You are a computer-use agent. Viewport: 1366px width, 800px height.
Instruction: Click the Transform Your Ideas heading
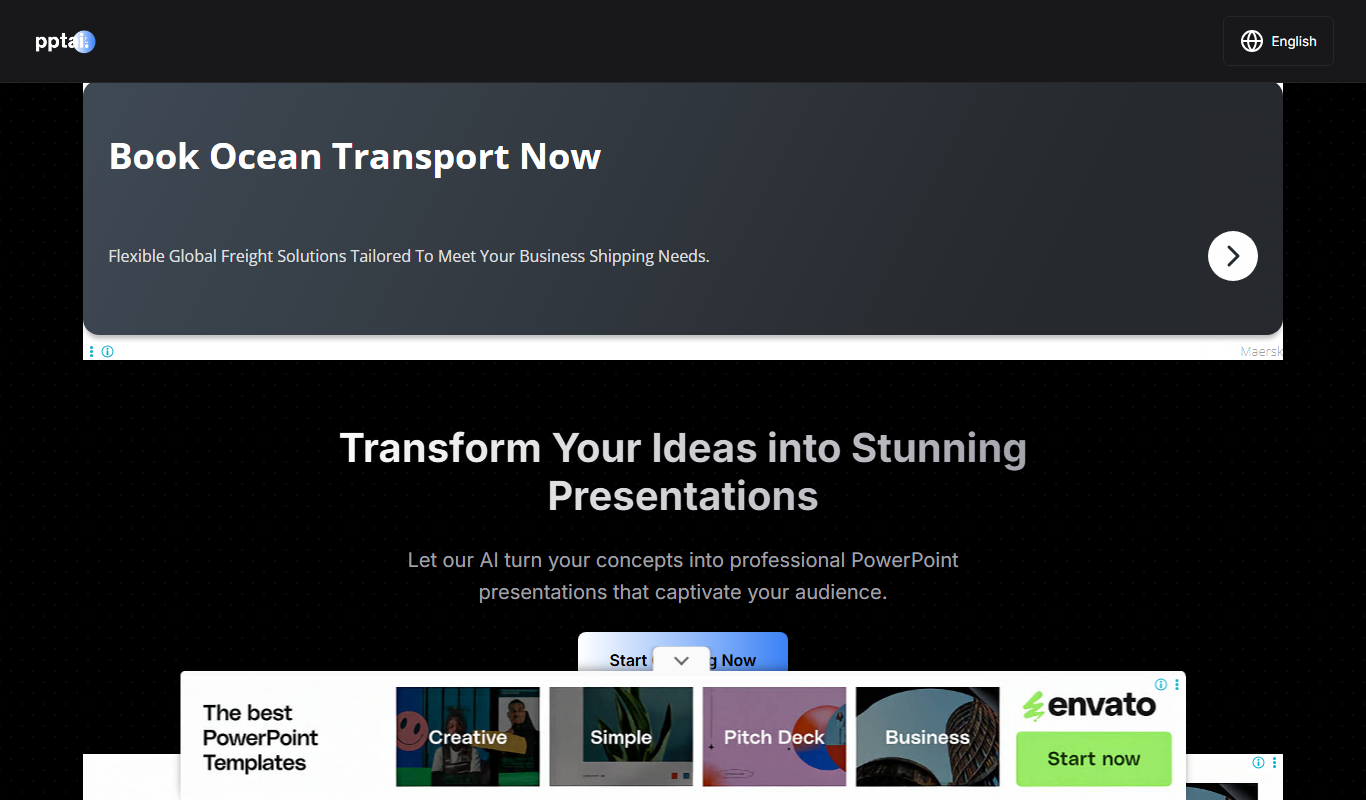pos(683,472)
